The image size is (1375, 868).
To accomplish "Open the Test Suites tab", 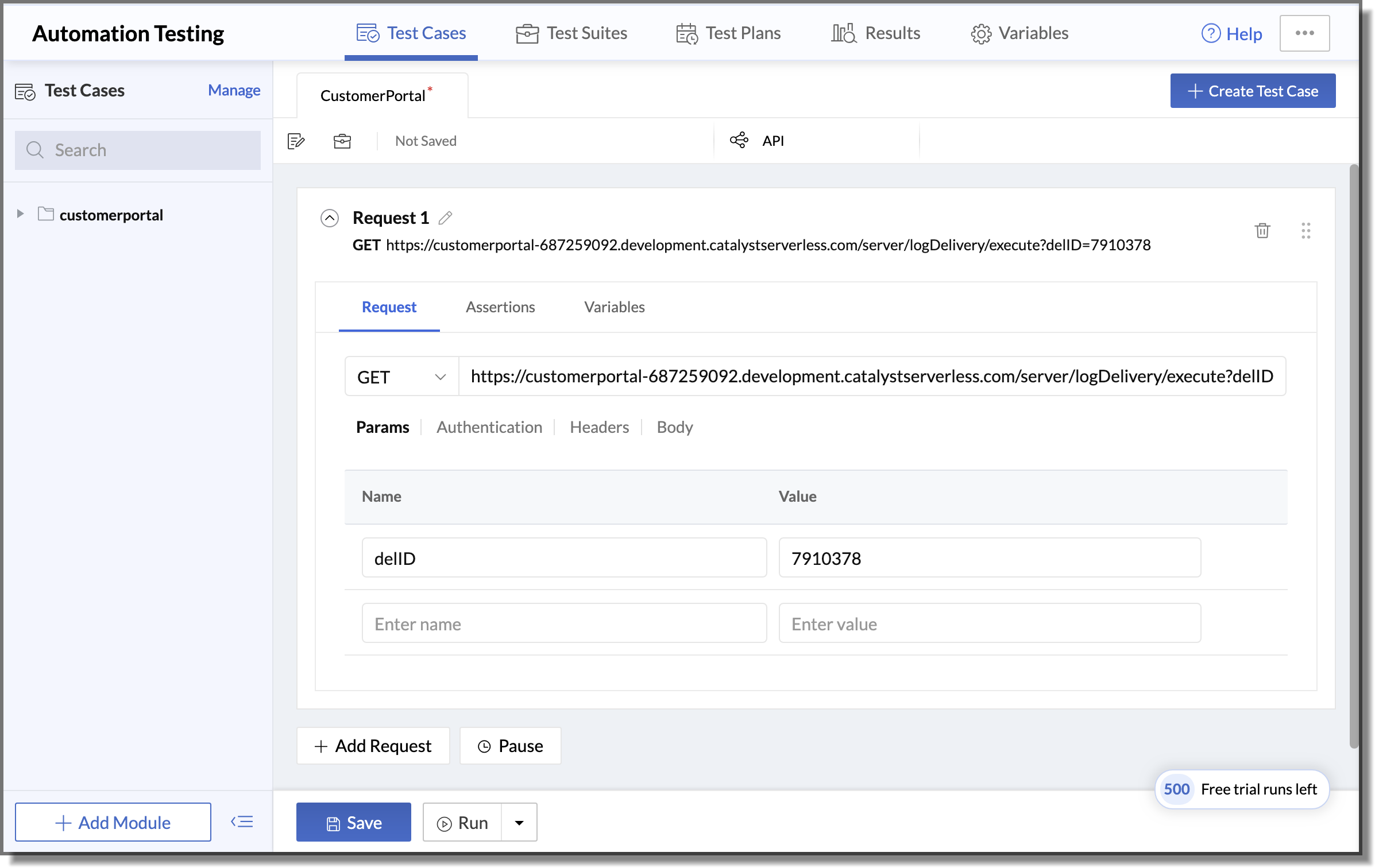I will 571,33.
